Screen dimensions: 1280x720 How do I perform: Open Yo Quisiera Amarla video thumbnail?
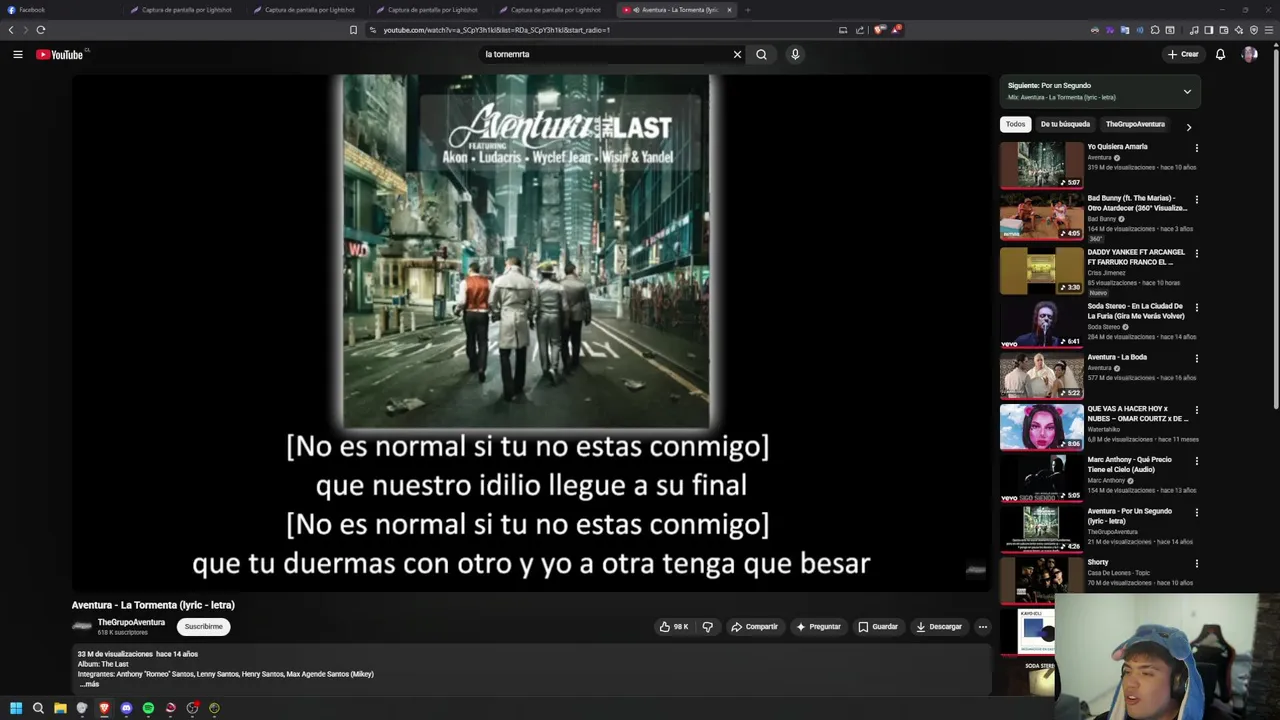(1041, 165)
